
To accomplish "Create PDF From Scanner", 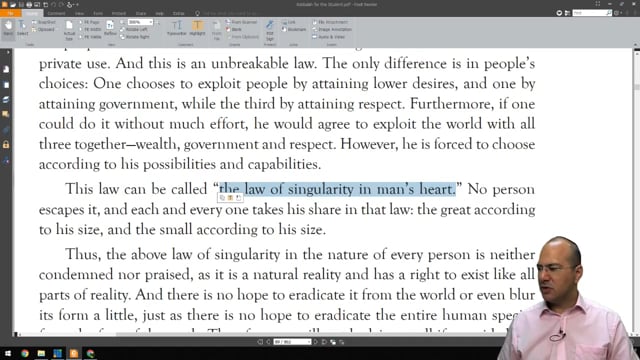I will pyautogui.click(x=242, y=22).
